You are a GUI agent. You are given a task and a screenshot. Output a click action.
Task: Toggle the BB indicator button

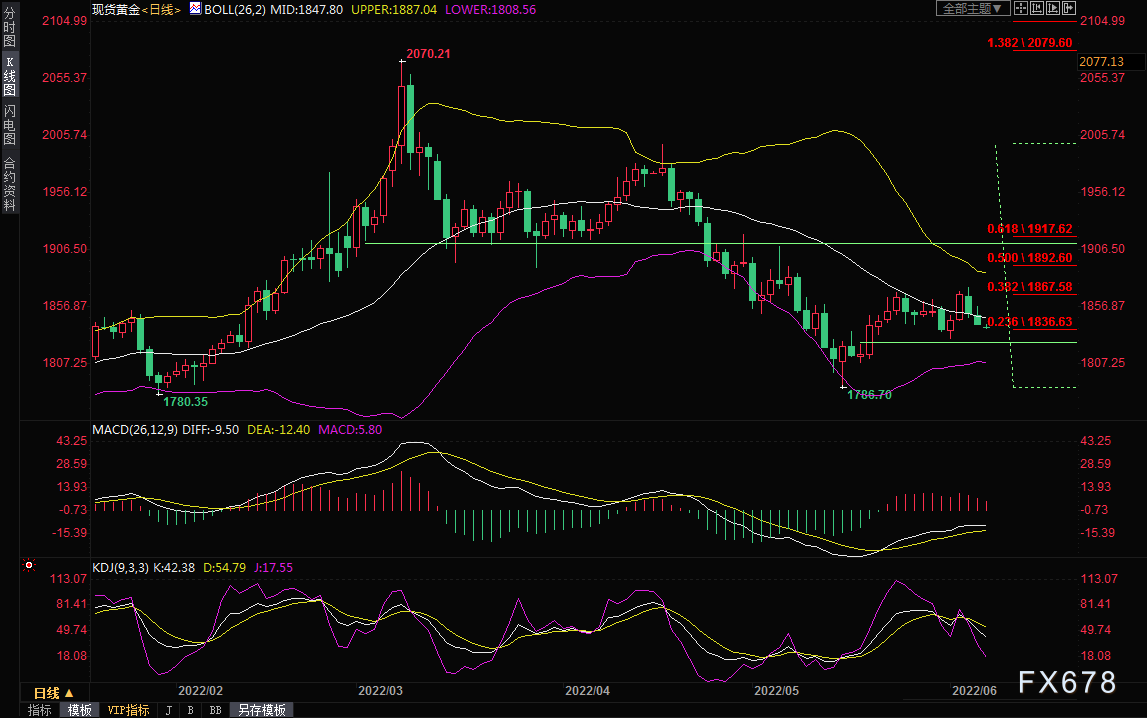click(215, 710)
